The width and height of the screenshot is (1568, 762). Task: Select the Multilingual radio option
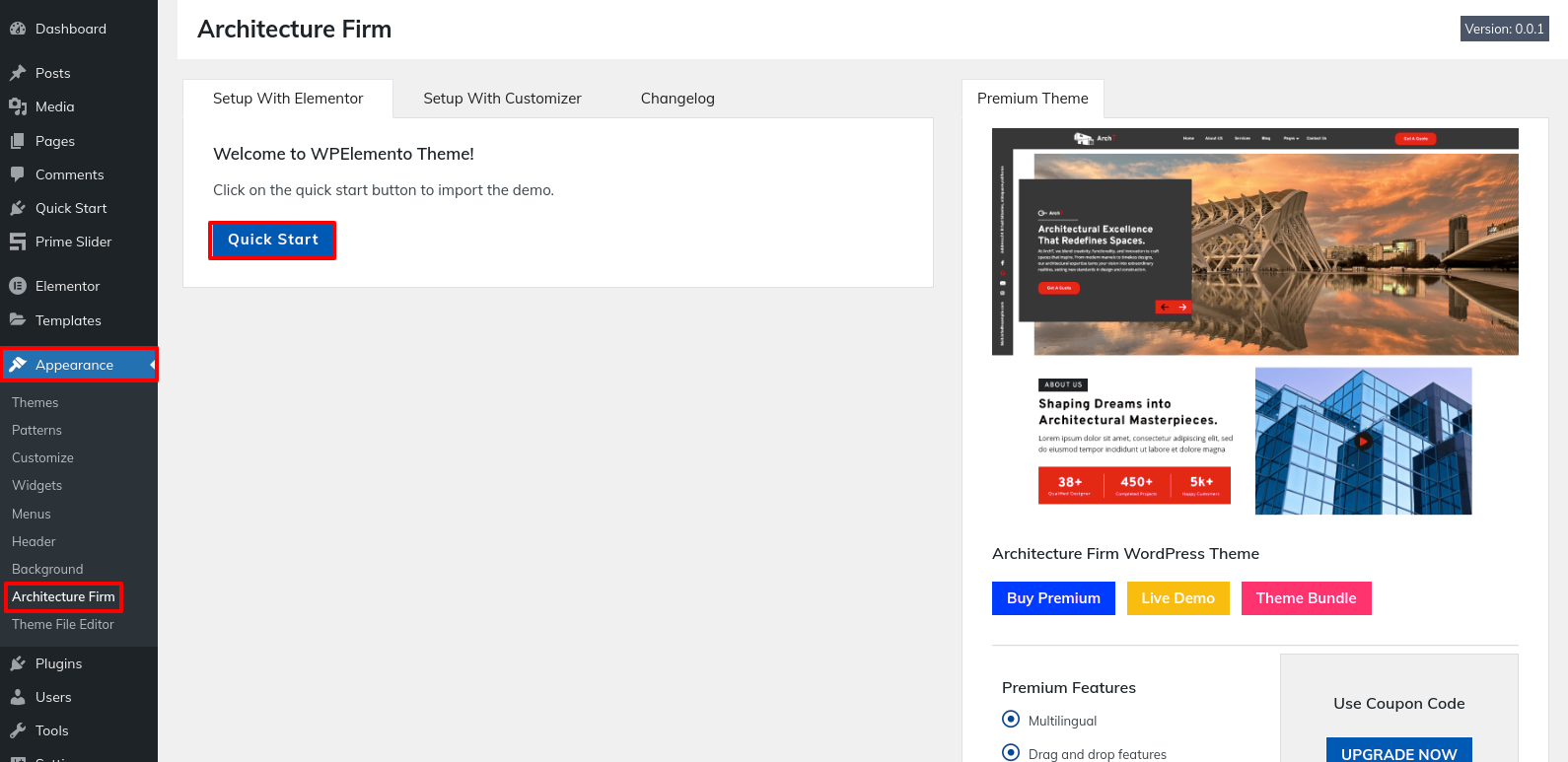click(1011, 719)
